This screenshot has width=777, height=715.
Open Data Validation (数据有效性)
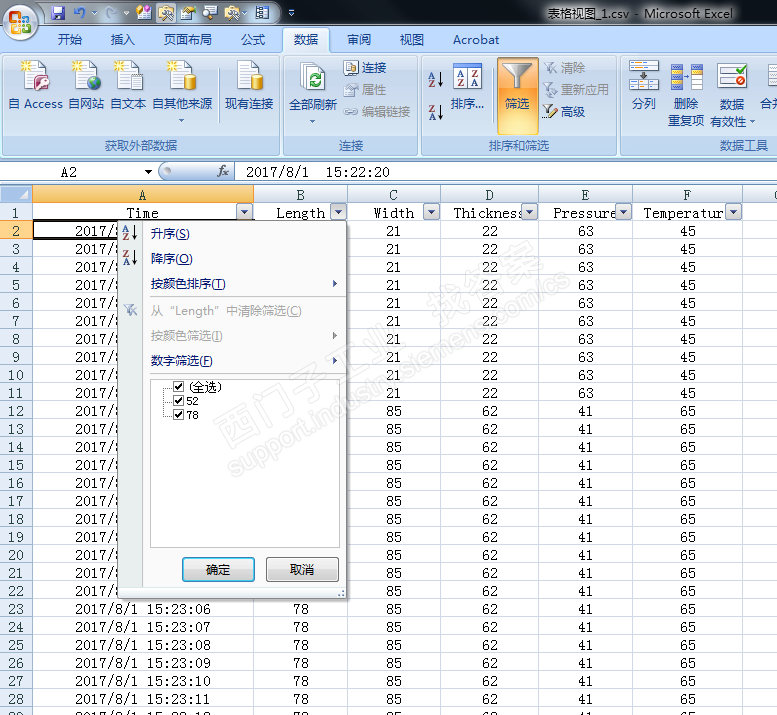point(732,94)
